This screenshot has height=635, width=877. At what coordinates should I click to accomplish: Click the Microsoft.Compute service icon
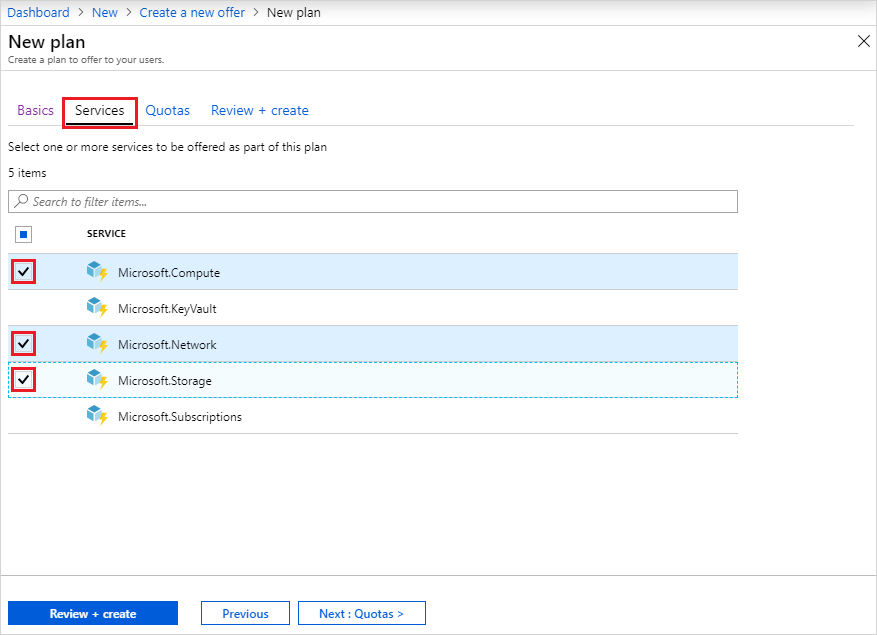click(98, 272)
